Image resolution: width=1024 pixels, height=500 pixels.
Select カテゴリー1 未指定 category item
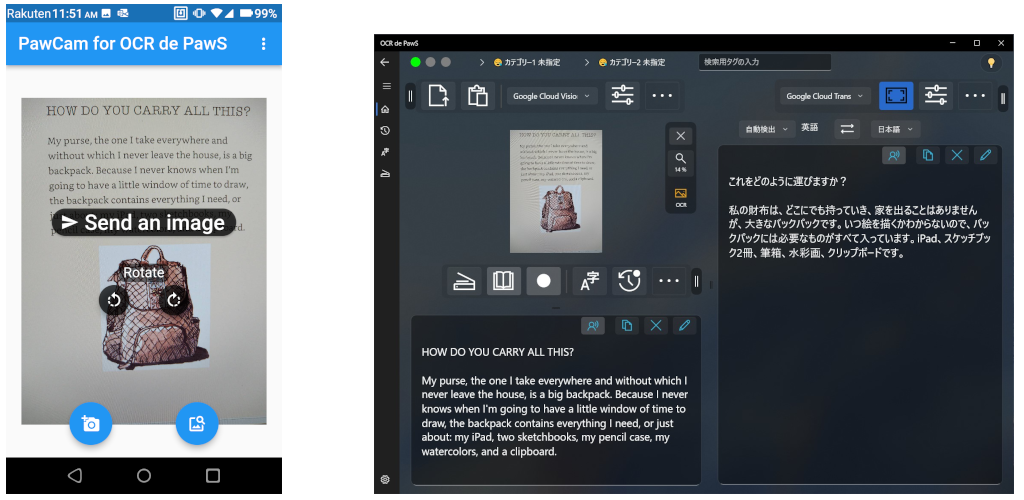(x=530, y=62)
